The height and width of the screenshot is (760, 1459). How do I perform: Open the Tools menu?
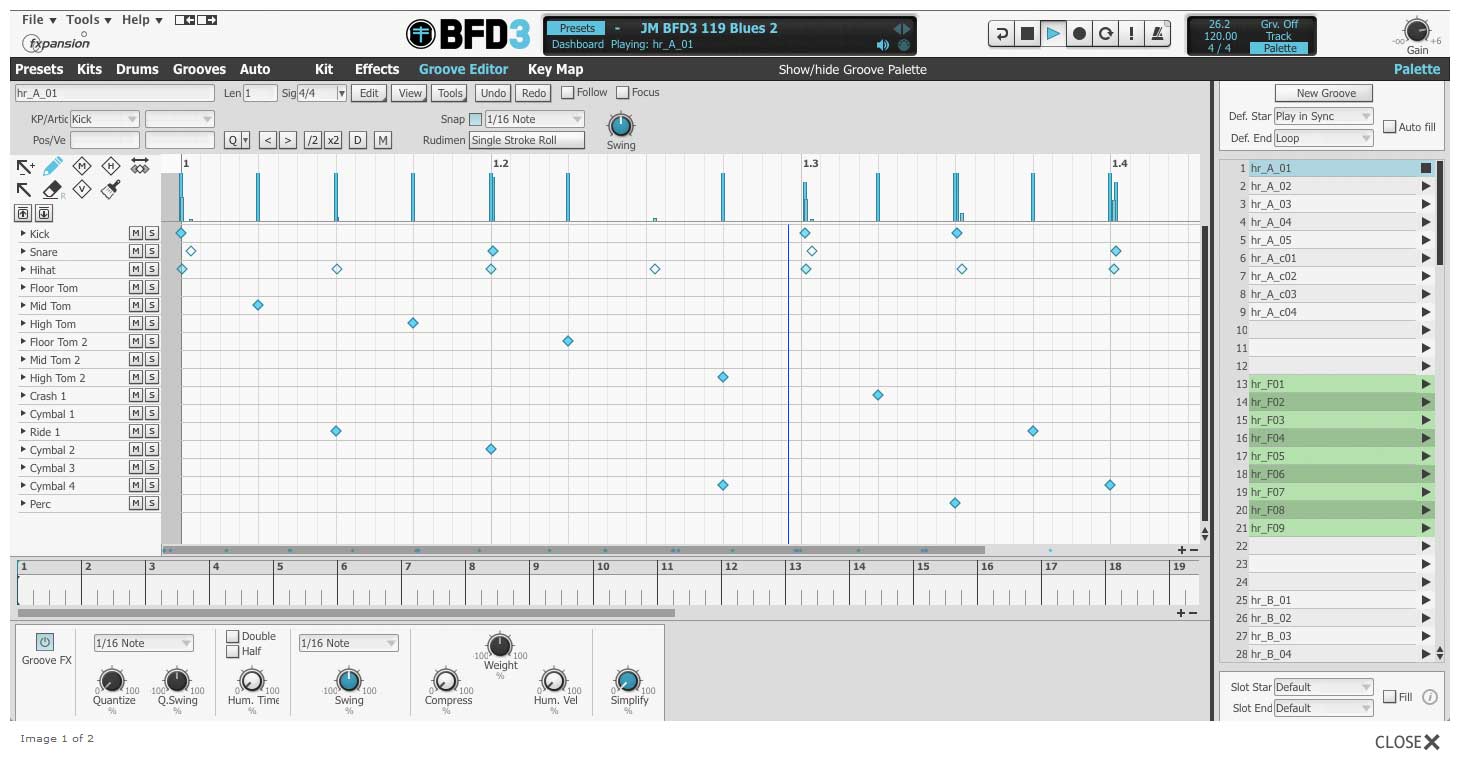[x=87, y=20]
